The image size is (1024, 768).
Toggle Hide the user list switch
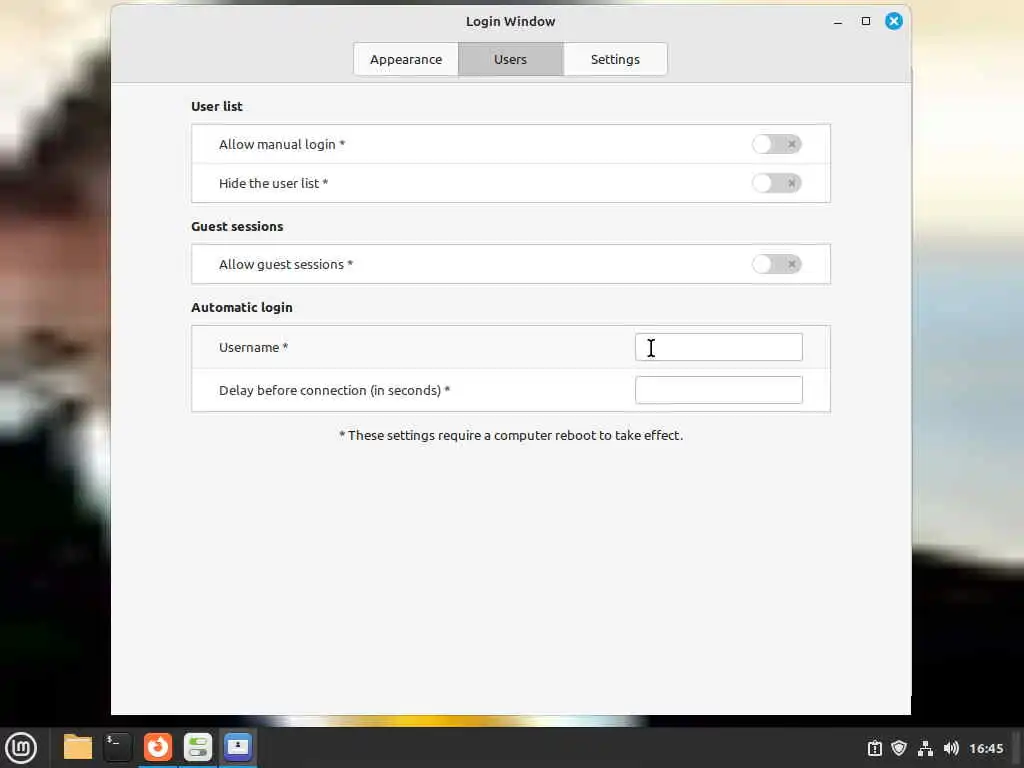click(776, 184)
